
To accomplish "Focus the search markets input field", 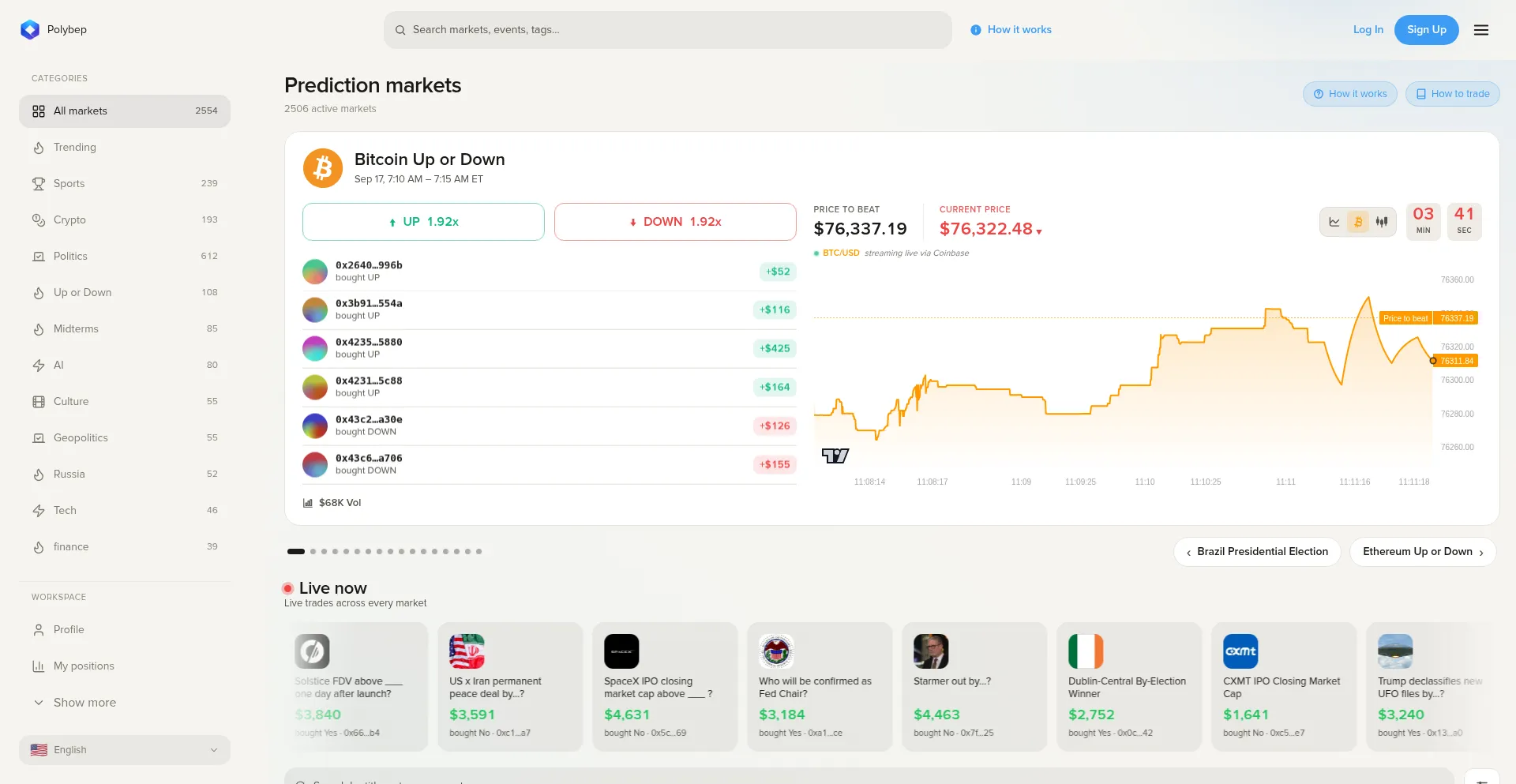I will coord(668,30).
